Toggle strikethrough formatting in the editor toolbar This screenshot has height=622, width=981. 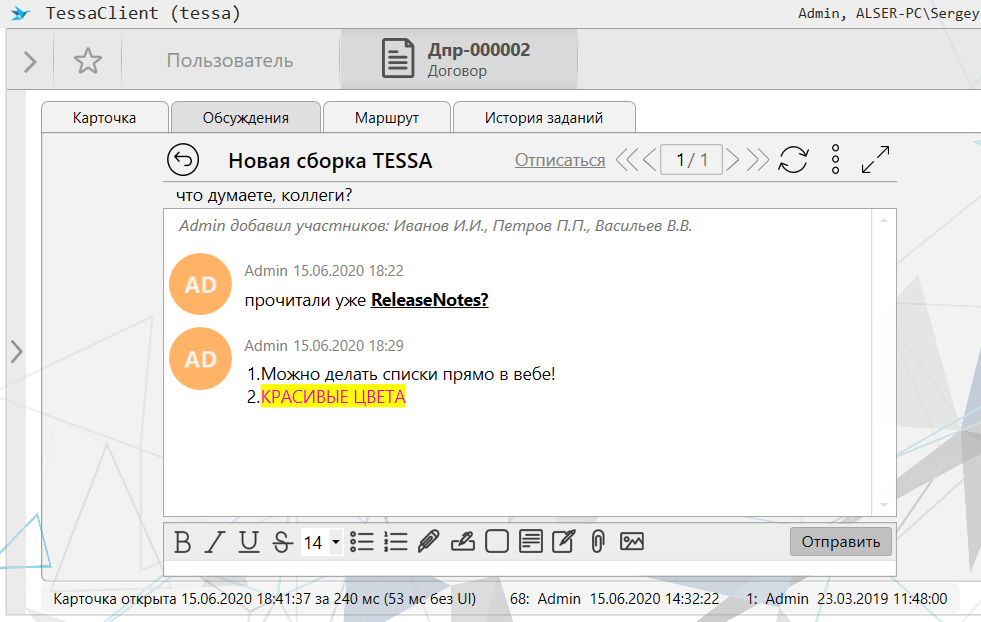[x=282, y=542]
